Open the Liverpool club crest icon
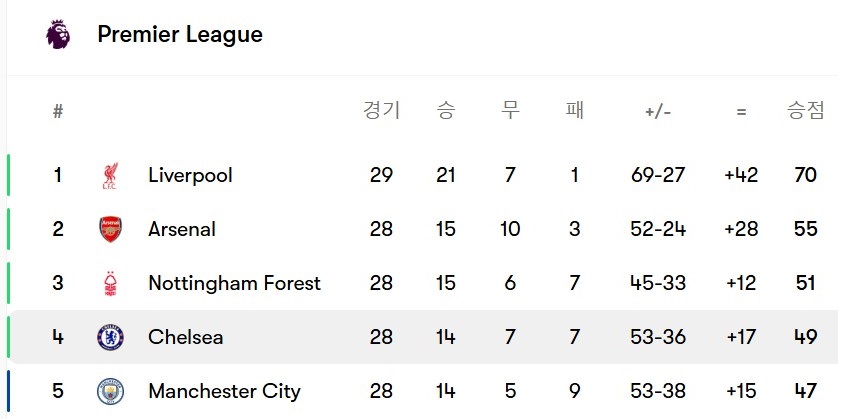This screenshot has width=841, height=419. [110, 176]
